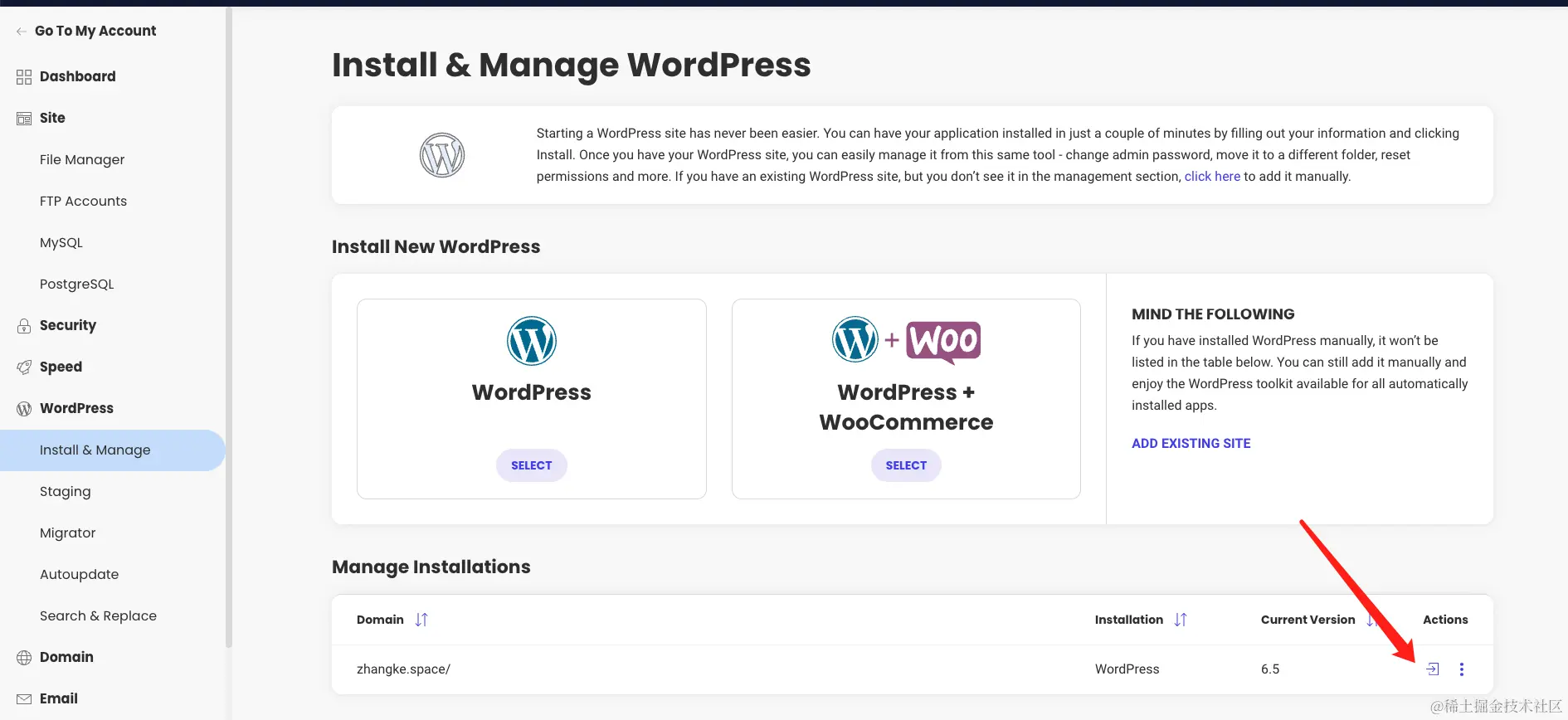This screenshot has height=720, width=1568.
Task: Click the Security lock icon
Action: 24,326
